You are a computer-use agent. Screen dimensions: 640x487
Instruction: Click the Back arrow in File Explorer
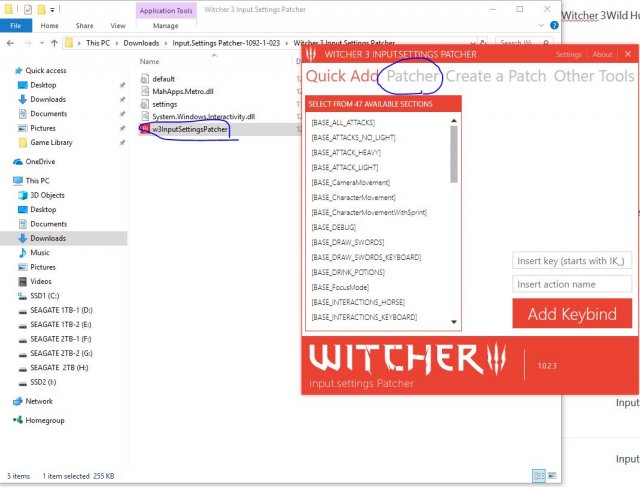(x=12, y=44)
